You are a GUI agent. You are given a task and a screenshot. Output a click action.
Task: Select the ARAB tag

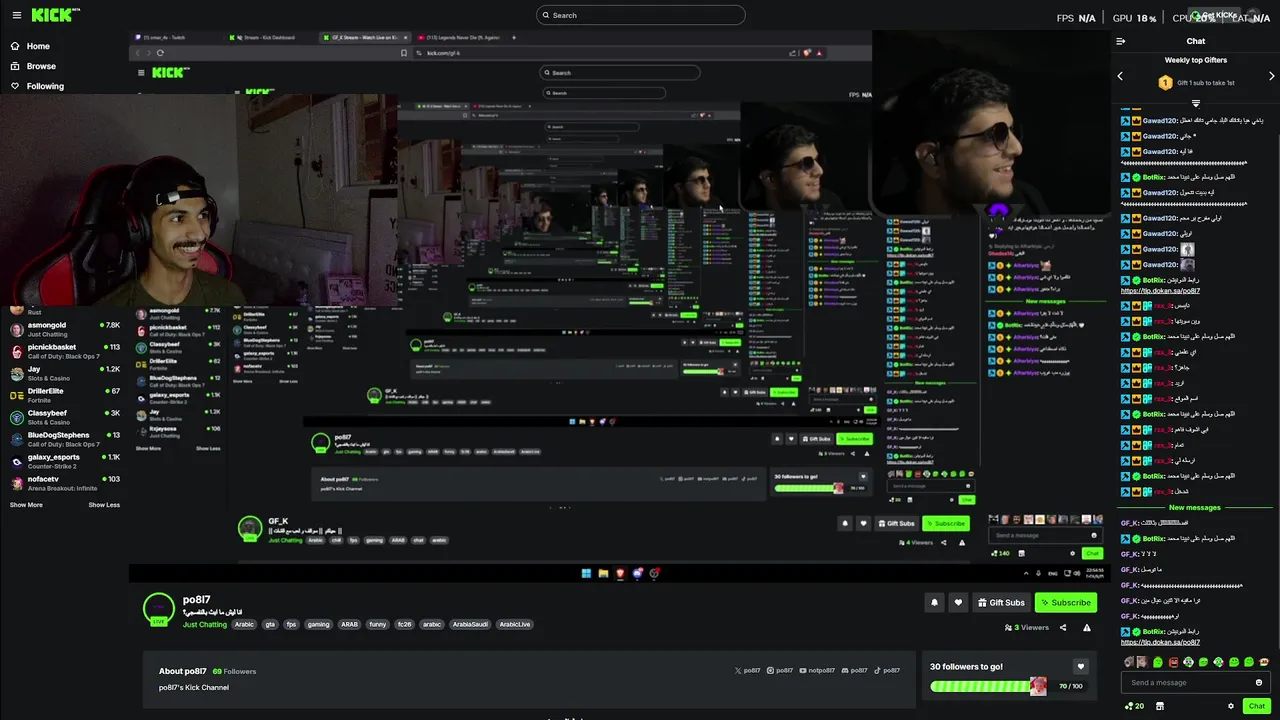tap(349, 624)
